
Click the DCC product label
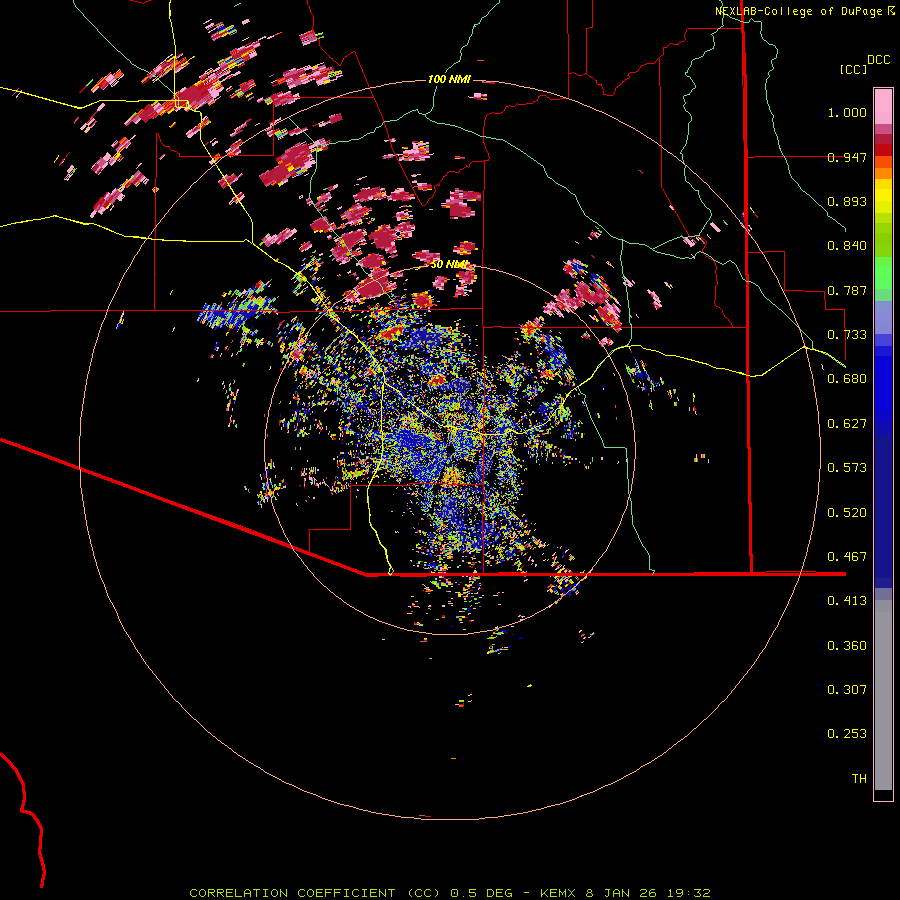pyautogui.click(x=879, y=60)
